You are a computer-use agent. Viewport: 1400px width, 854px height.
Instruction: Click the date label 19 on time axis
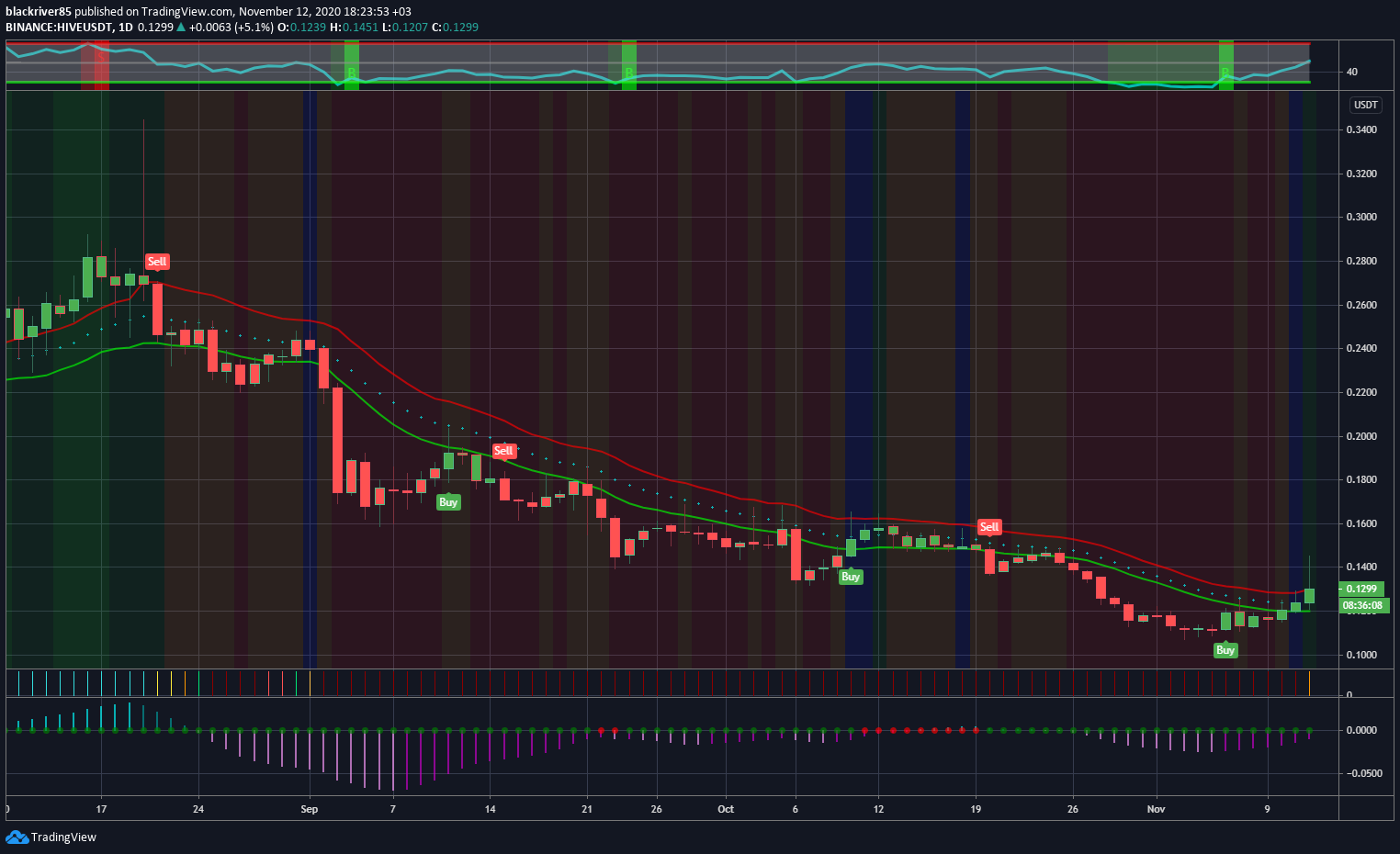point(976,809)
